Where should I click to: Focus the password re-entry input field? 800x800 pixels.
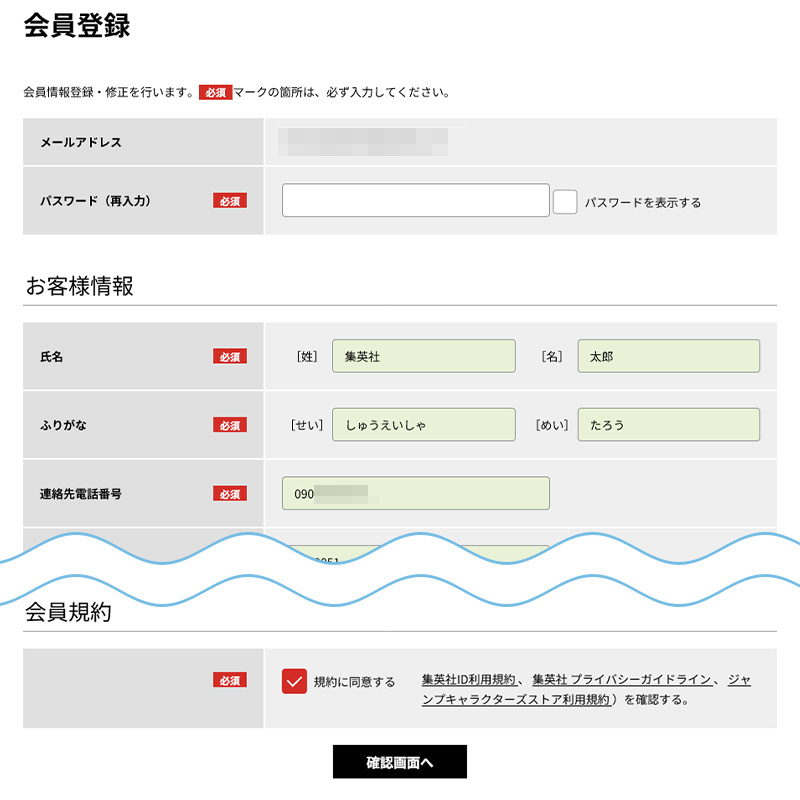pos(415,200)
